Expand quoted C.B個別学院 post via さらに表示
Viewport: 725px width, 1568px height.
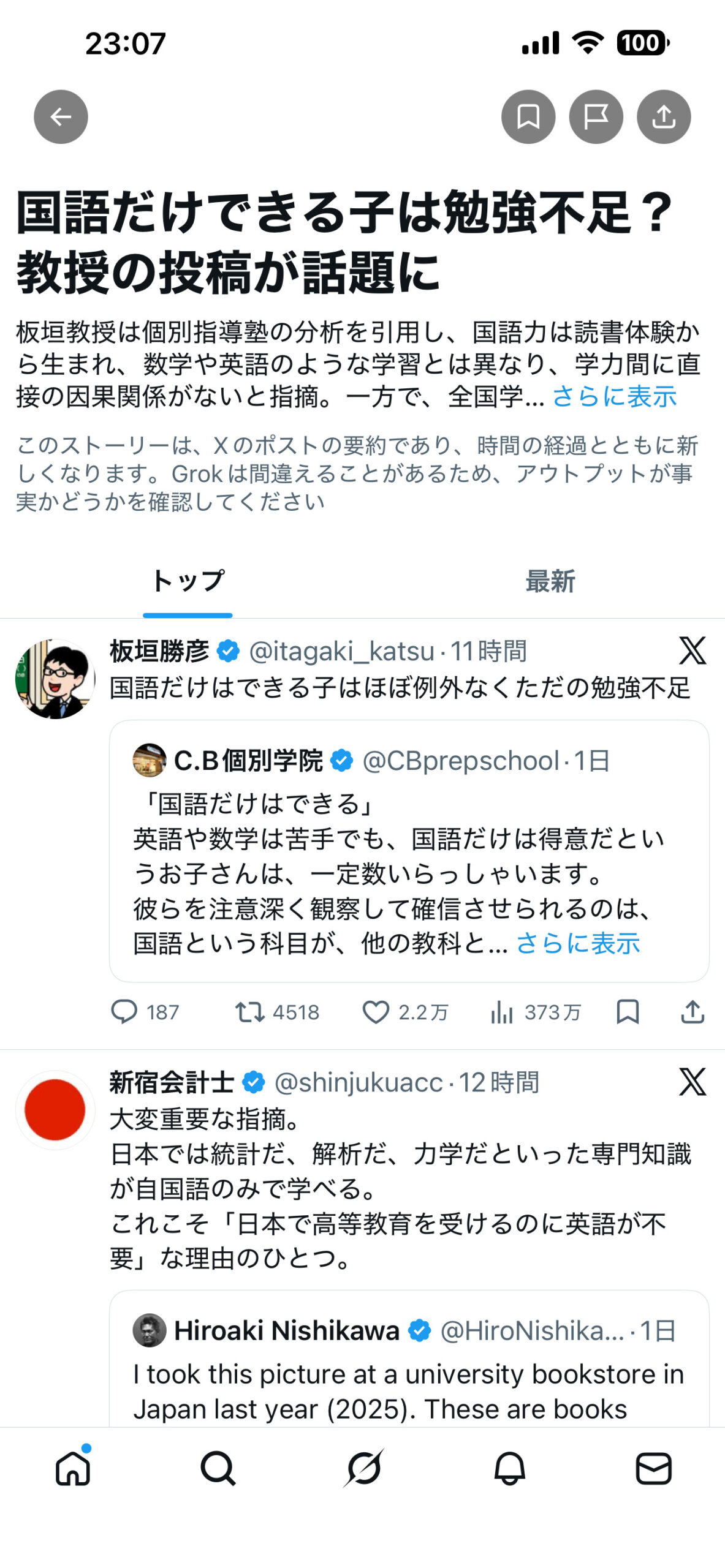(x=578, y=943)
